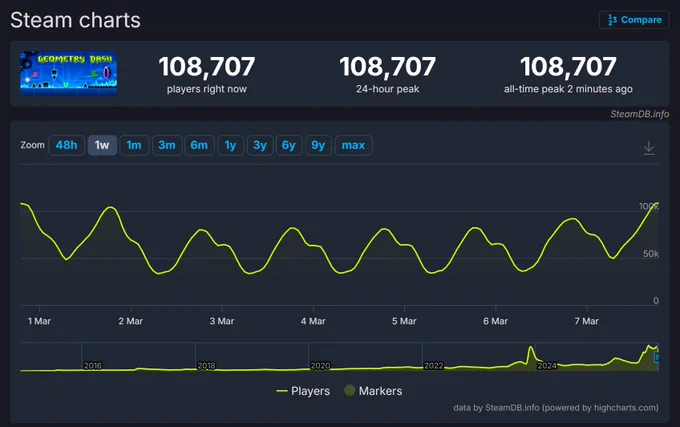Download chart data using the download icon
Screen dimensions: 680x427
[x=649, y=147]
